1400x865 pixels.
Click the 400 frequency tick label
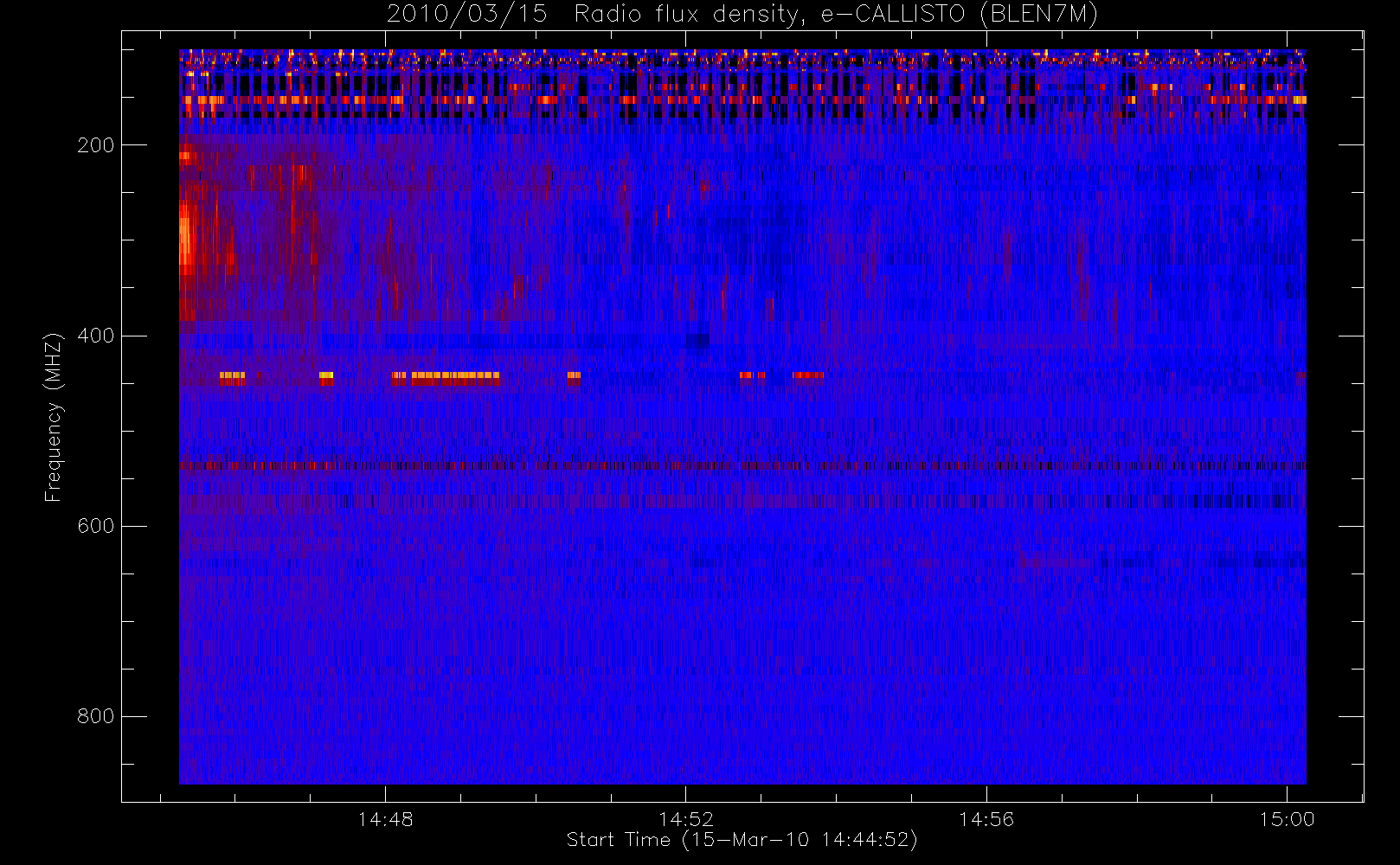click(95, 336)
